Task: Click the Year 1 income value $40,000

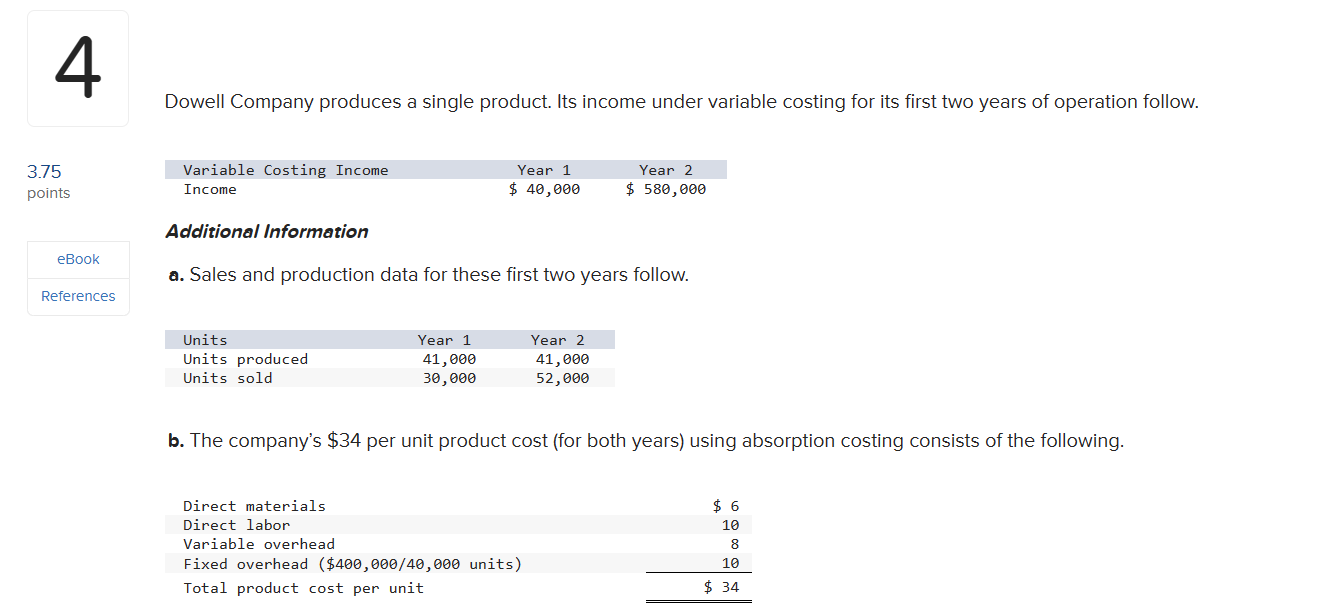Action: (x=544, y=189)
